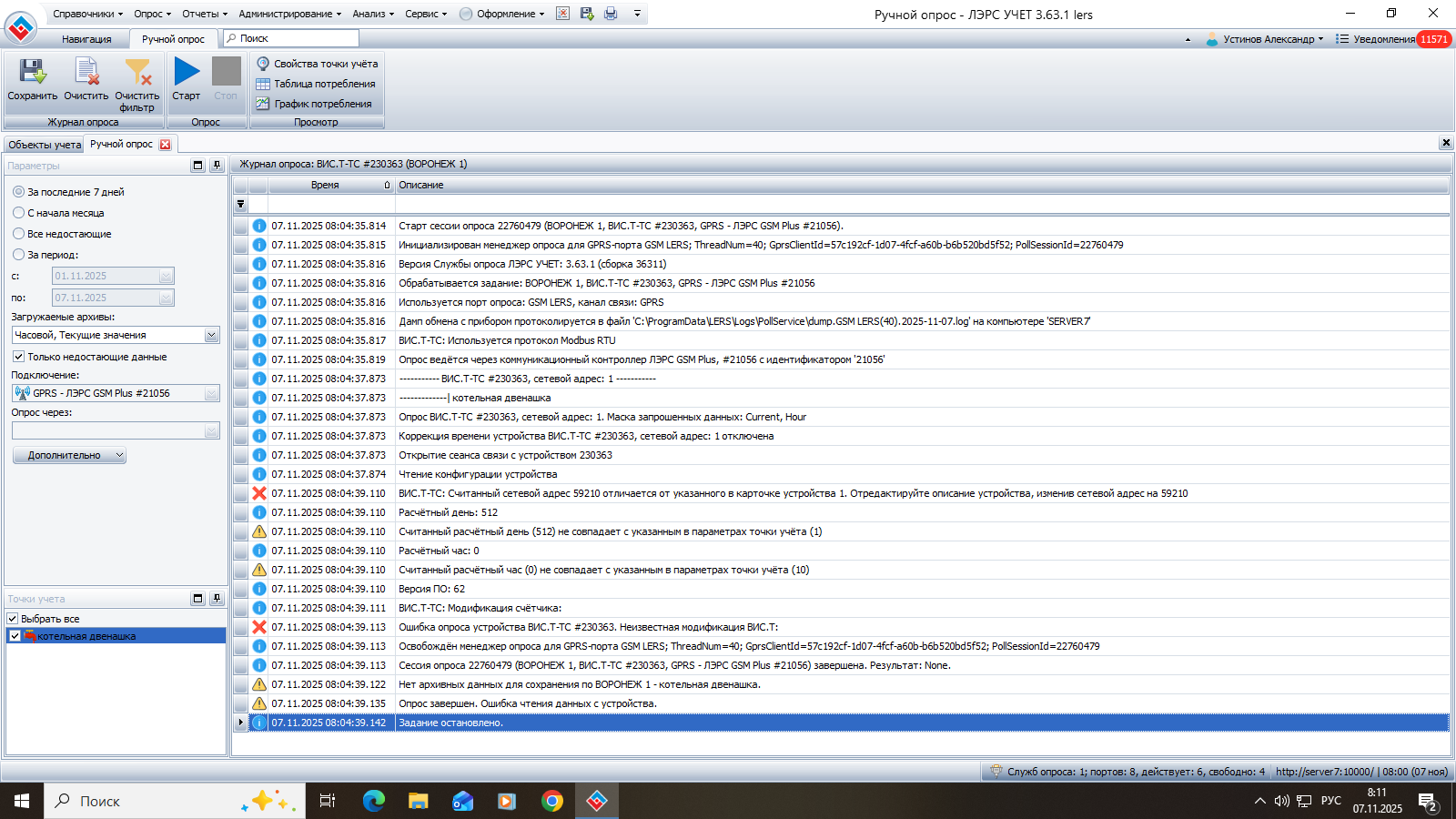Select the 'Все недостающие' radio option

[19, 234]
